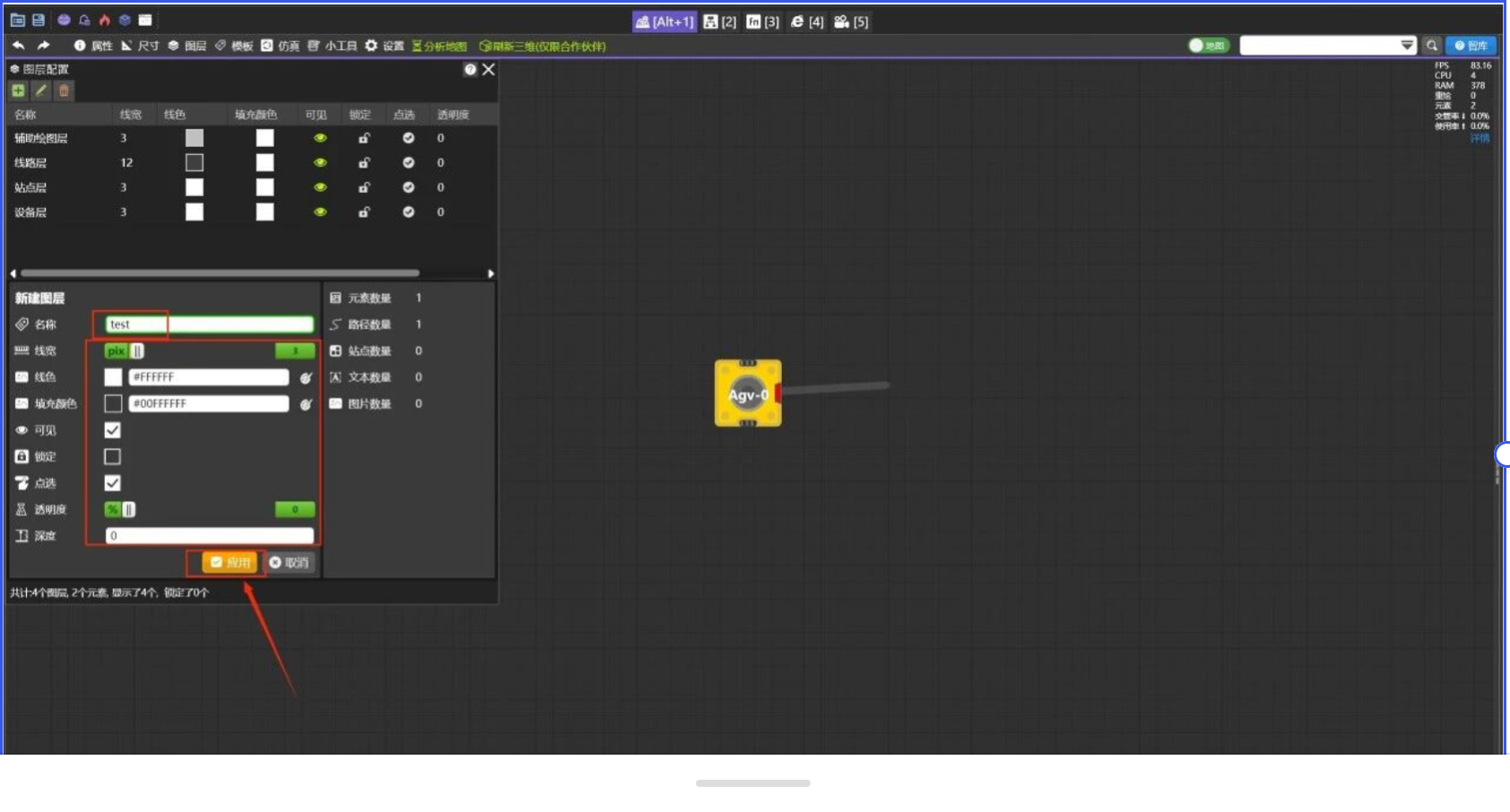The image size is (1510, 812).
Task: Undo the last action with the back arrow
Action: pyautogui.click(x=18, y=46)
